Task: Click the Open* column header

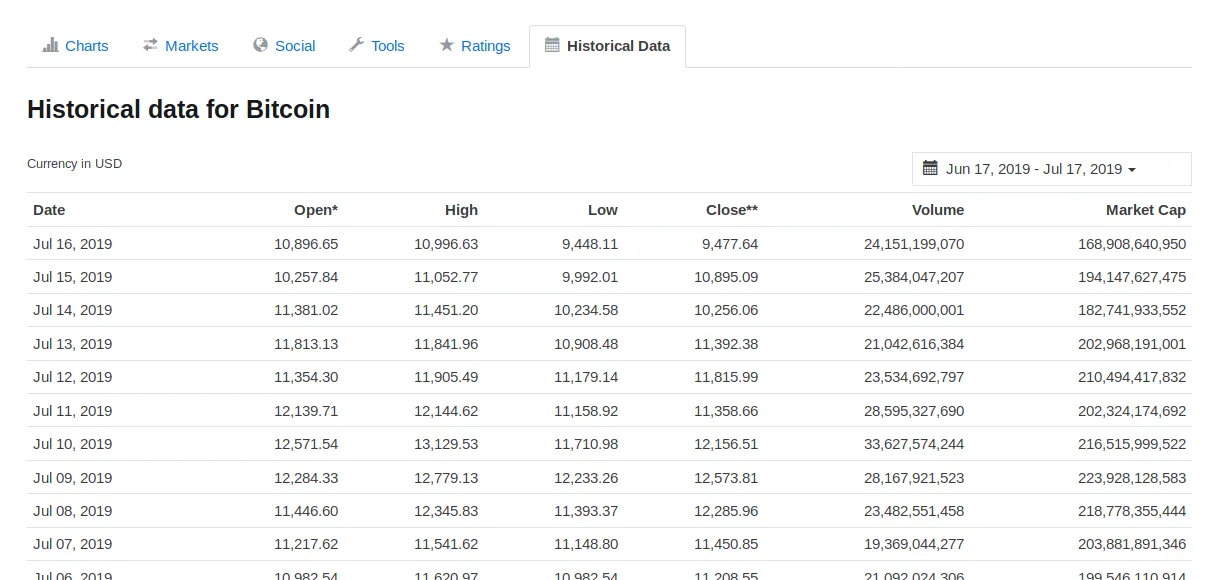Action: [x=316, y=210]
